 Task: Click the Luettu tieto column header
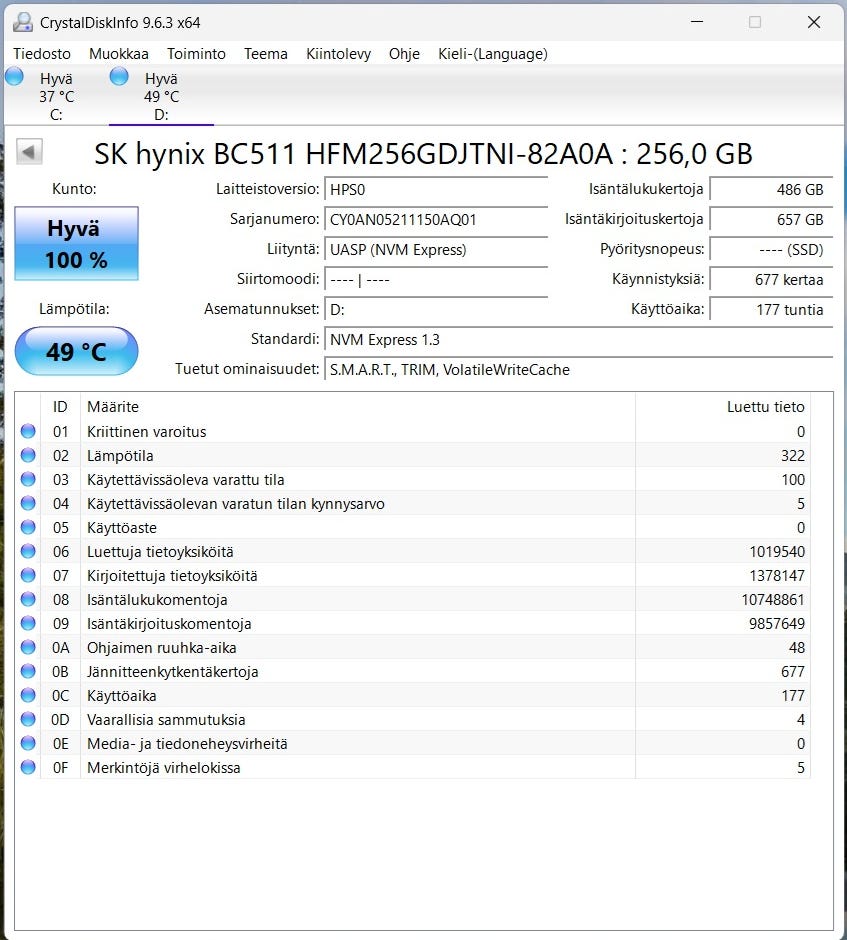pyautogui.click(x=722, y=406)
